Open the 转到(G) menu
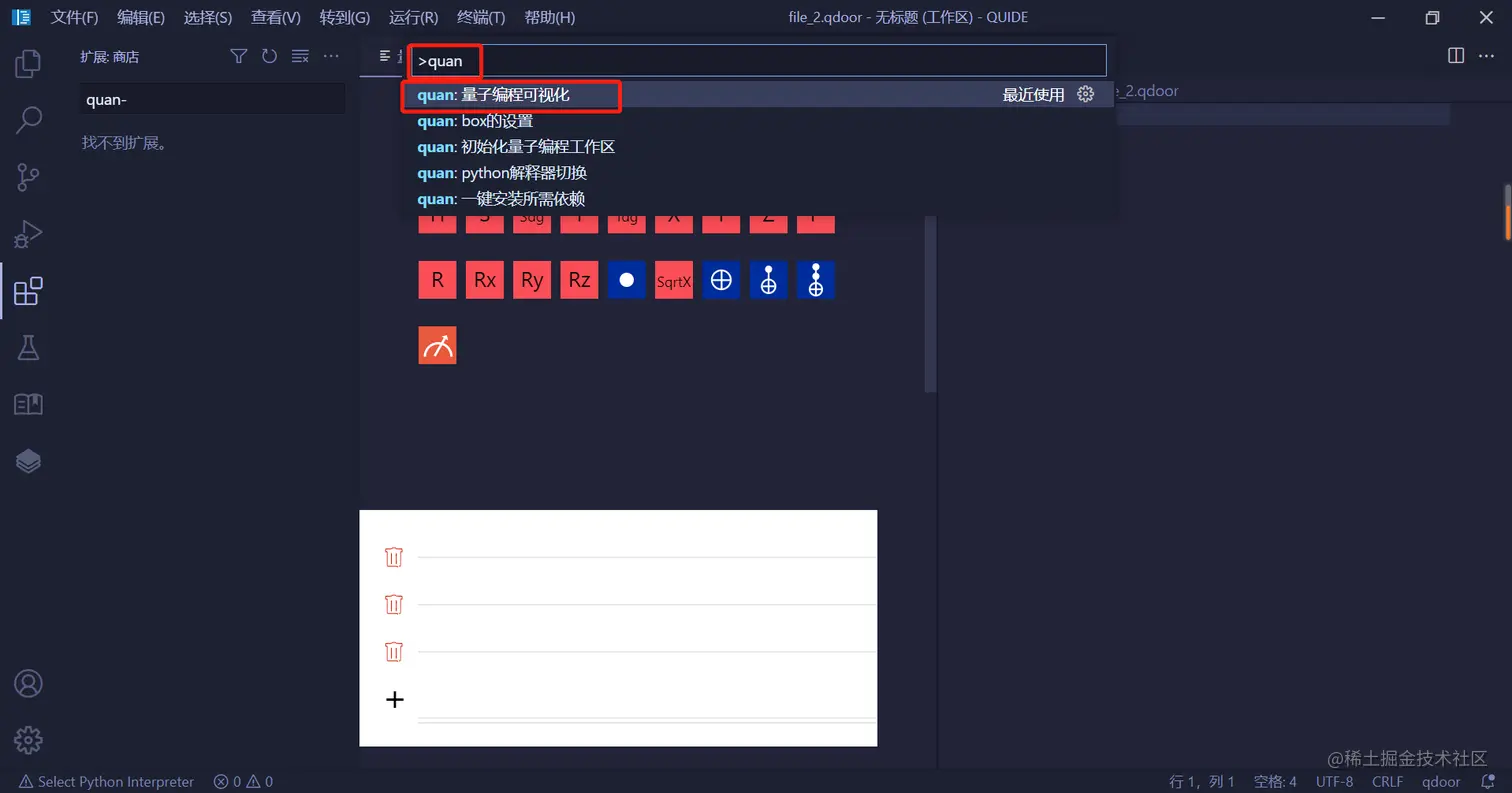1512x793 pixels. point(345,18)
